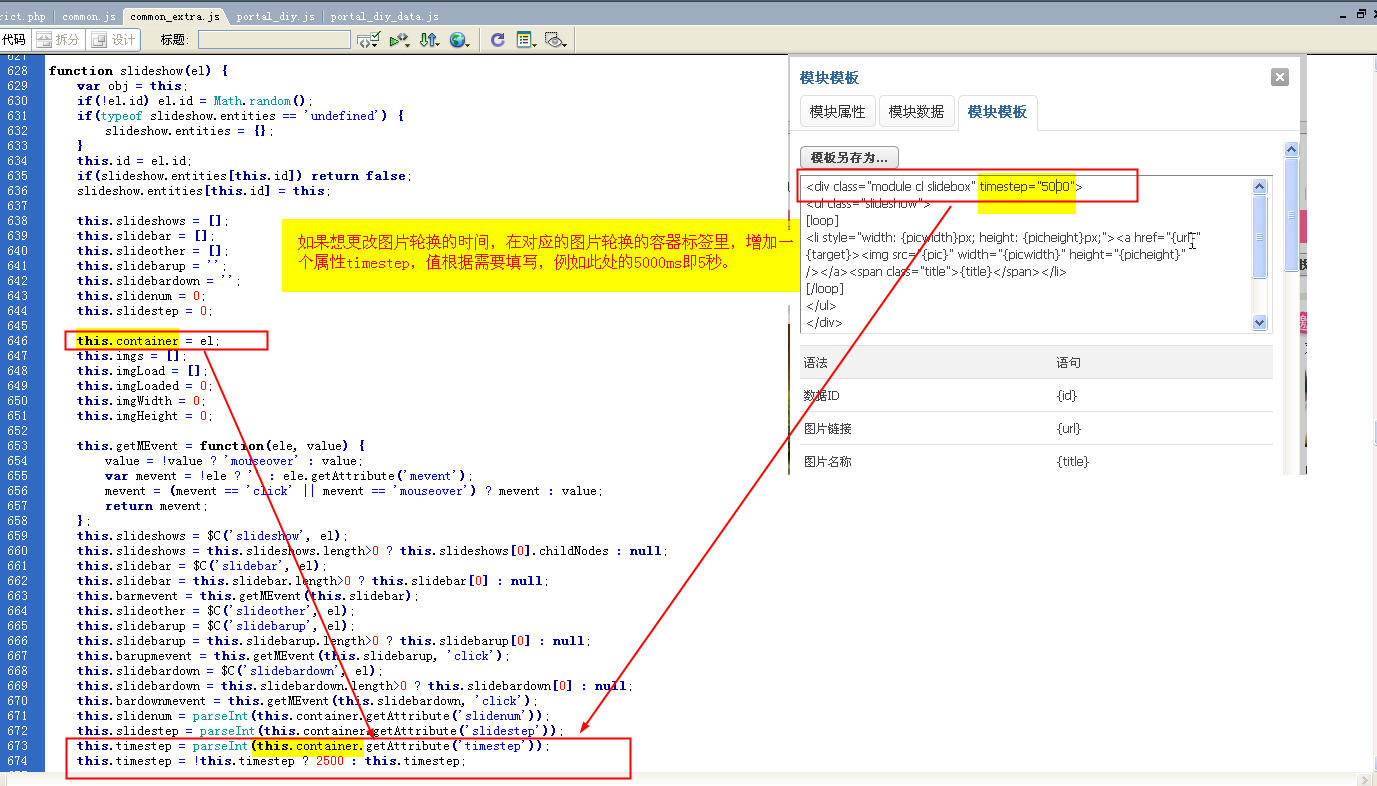1377x786 pixels.
Task: Click the template textarea scroll-up arrow
Action: click(x=1259, y=186)
